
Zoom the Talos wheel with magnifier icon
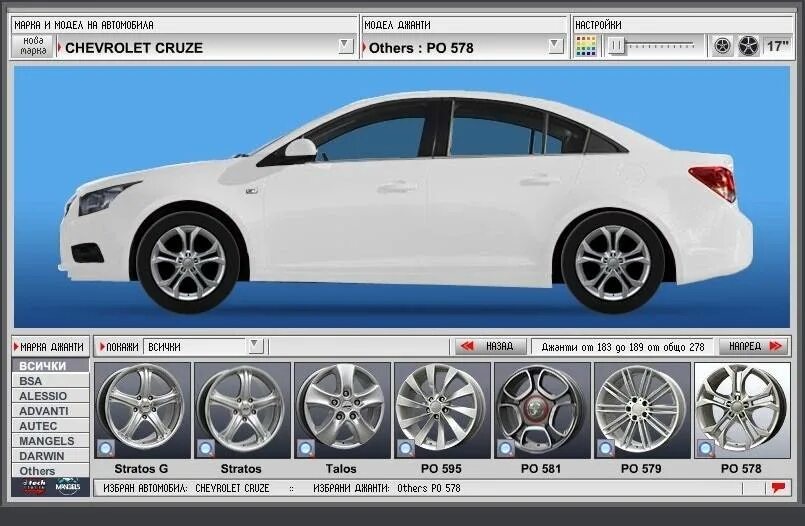pos(306,449)
